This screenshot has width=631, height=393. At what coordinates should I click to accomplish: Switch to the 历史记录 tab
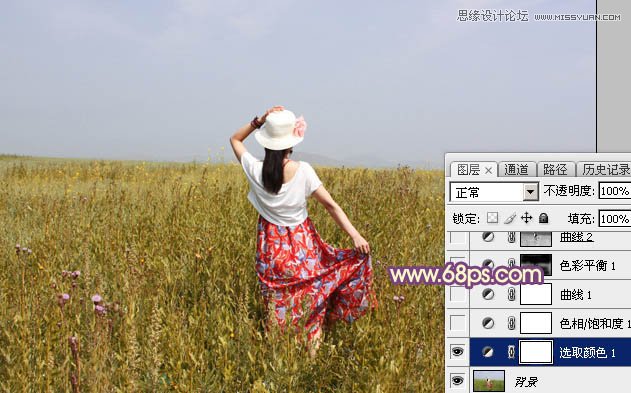click(x=605, y=170)
